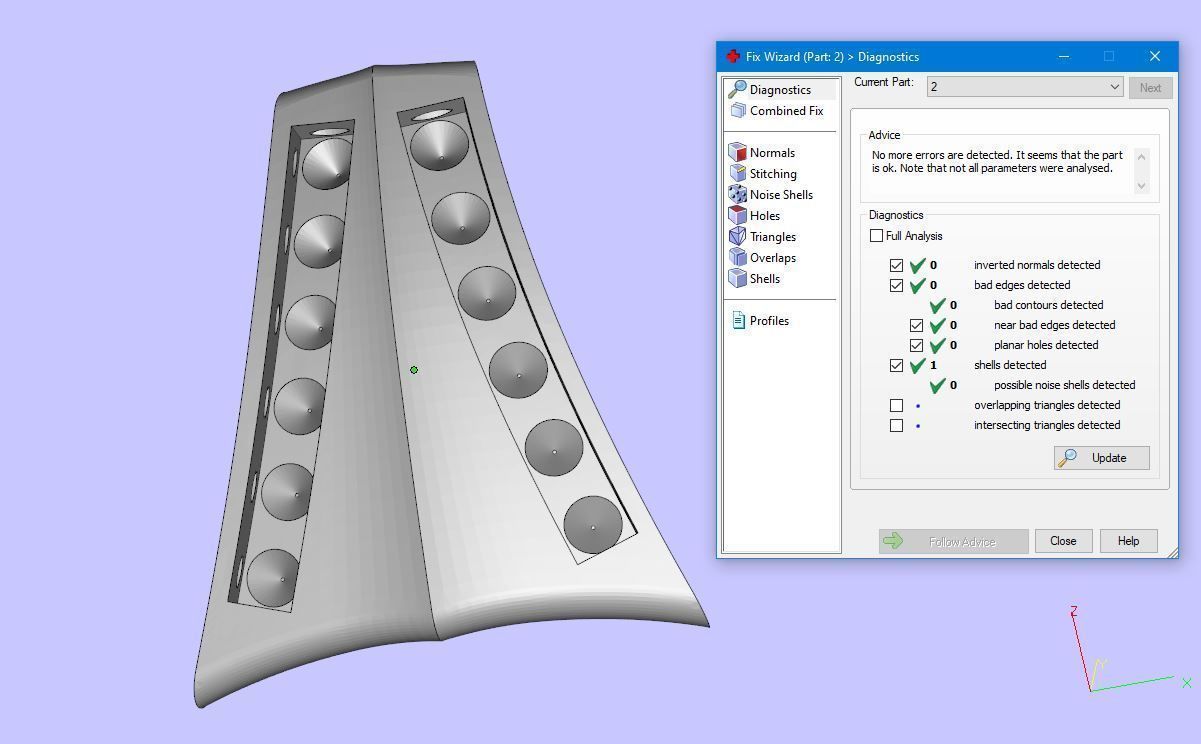Switch to Noise Shells page label
This screenshot has width=1201, height=744.
coord(781,195)
